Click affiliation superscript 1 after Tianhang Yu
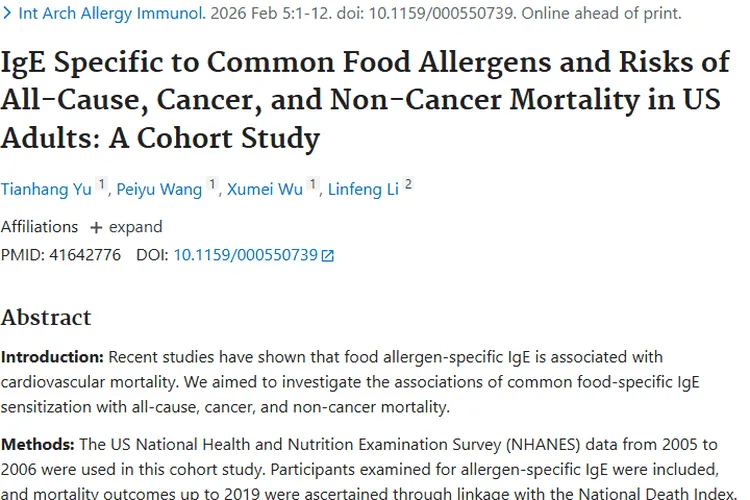This screenshot has height=500, width=750. 101,185
